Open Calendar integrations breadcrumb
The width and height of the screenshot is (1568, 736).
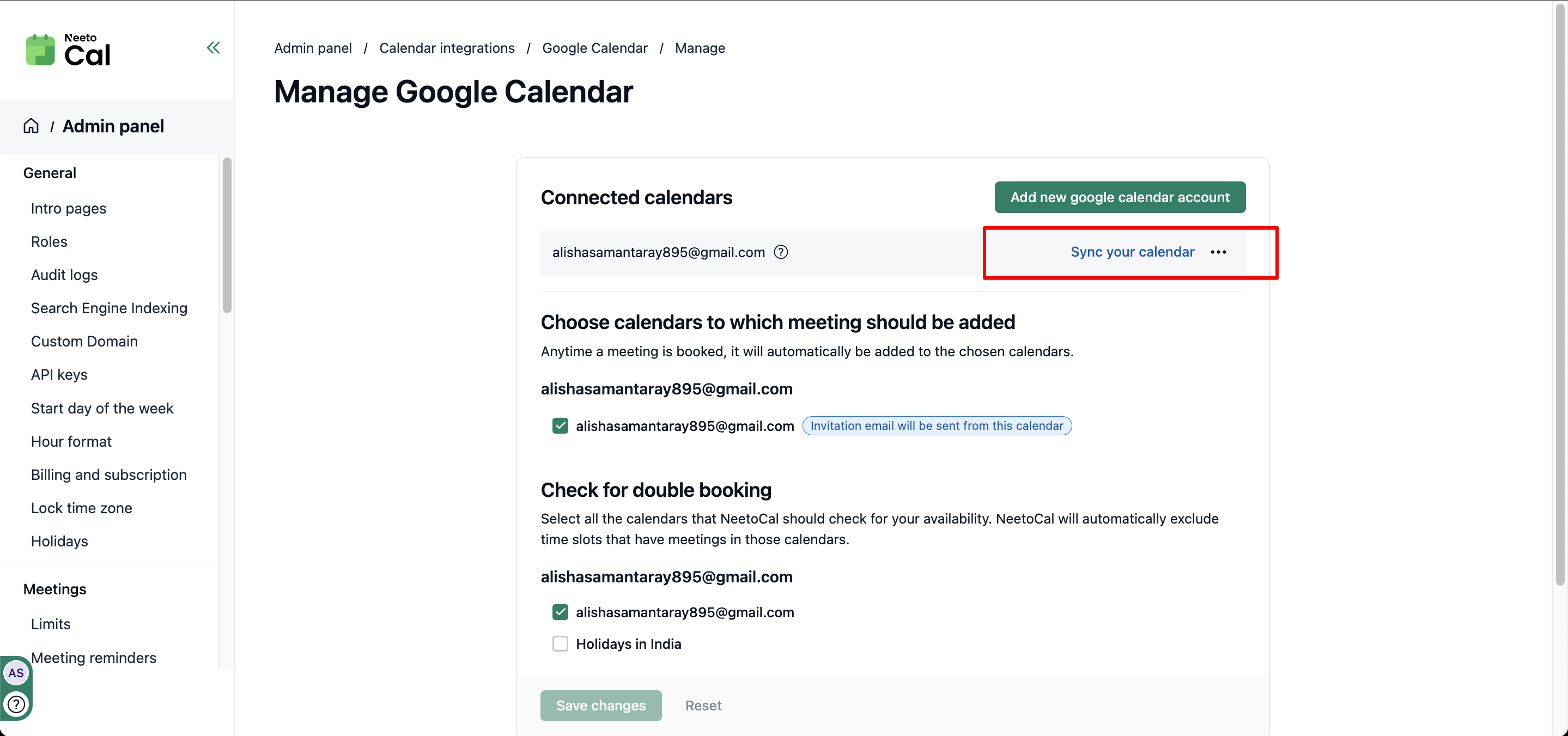pos(447,48)
